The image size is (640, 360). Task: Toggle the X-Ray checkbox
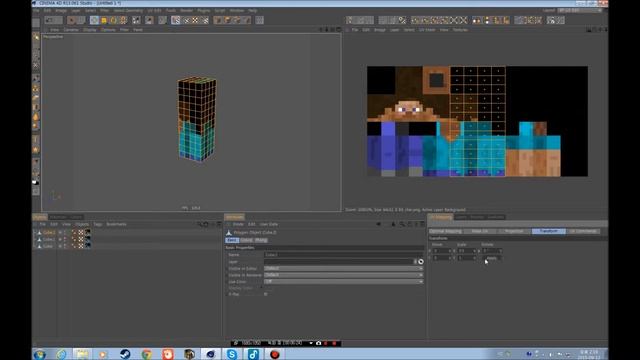tap(266, 294)
